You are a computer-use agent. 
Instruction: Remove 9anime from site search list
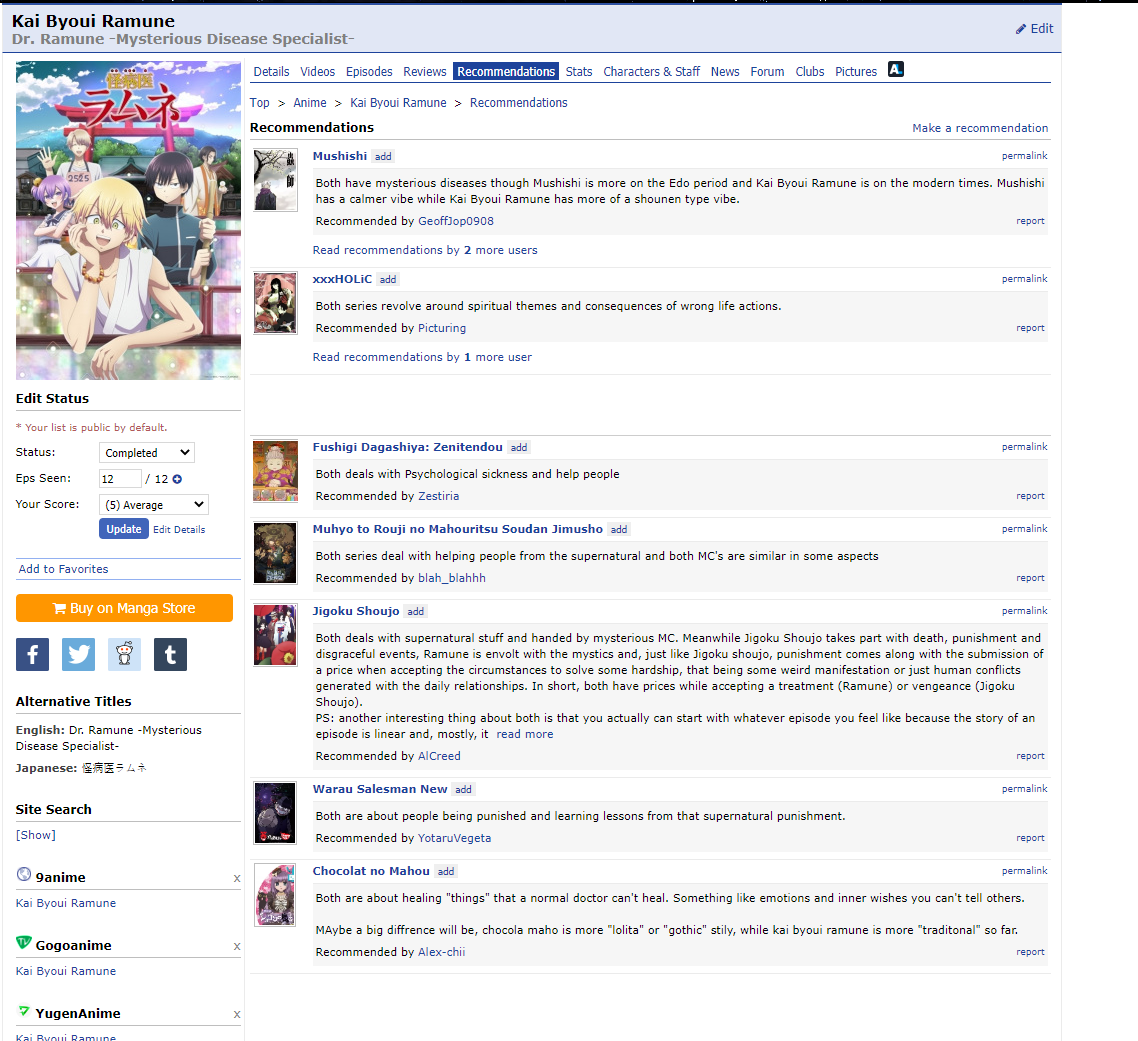(x=237, y=878)
